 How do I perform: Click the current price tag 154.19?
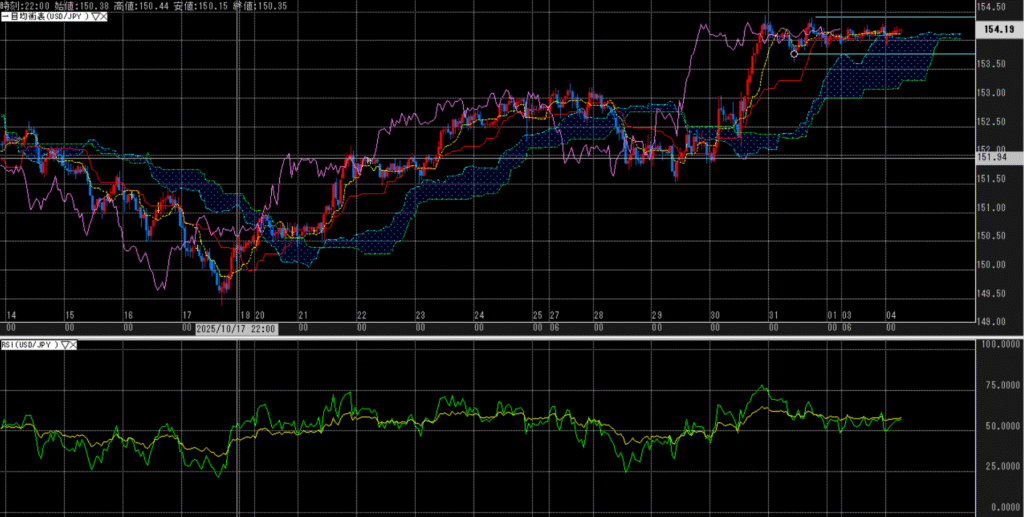(x=996, y=30)
